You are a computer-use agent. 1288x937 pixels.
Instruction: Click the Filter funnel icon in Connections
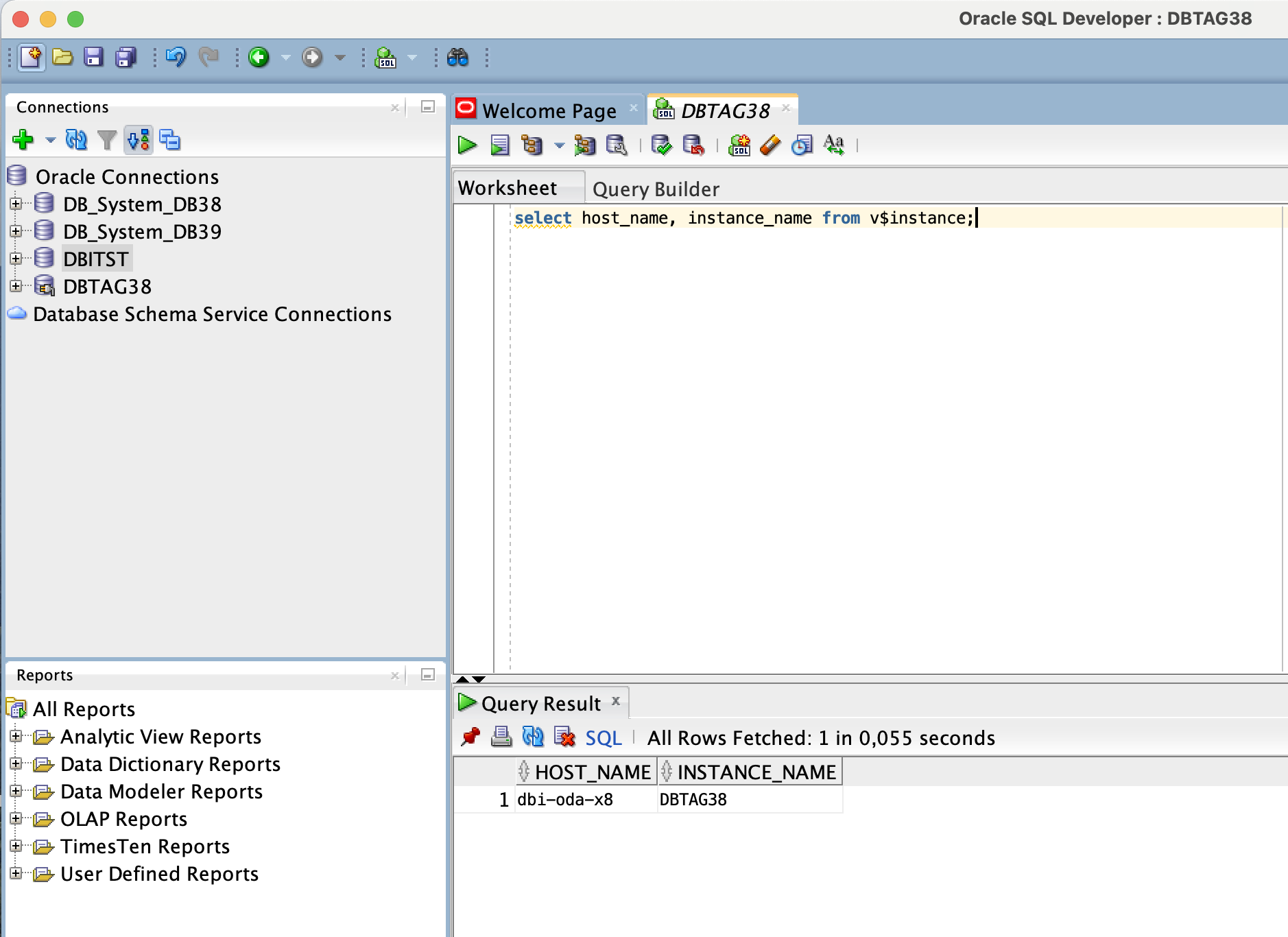(107, 140)
